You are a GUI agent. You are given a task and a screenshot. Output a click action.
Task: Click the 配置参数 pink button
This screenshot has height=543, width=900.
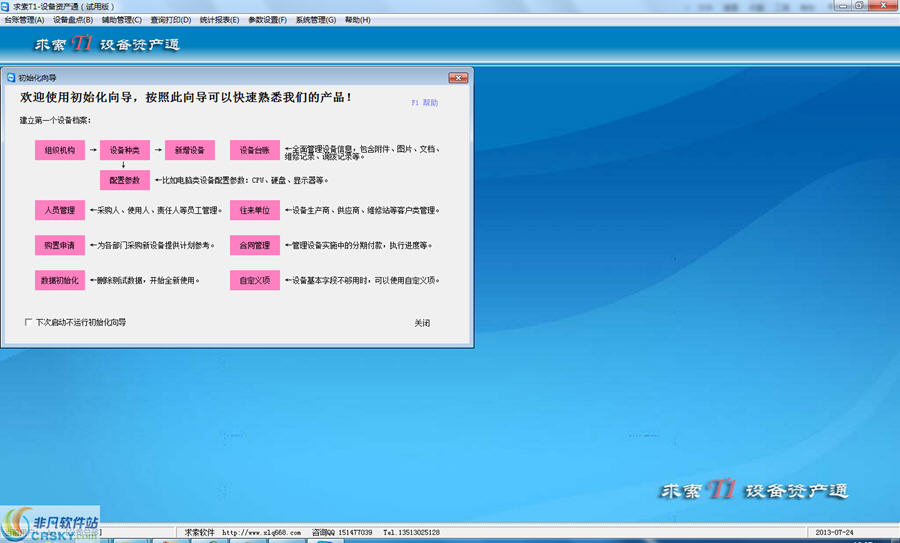coord(125,180)
